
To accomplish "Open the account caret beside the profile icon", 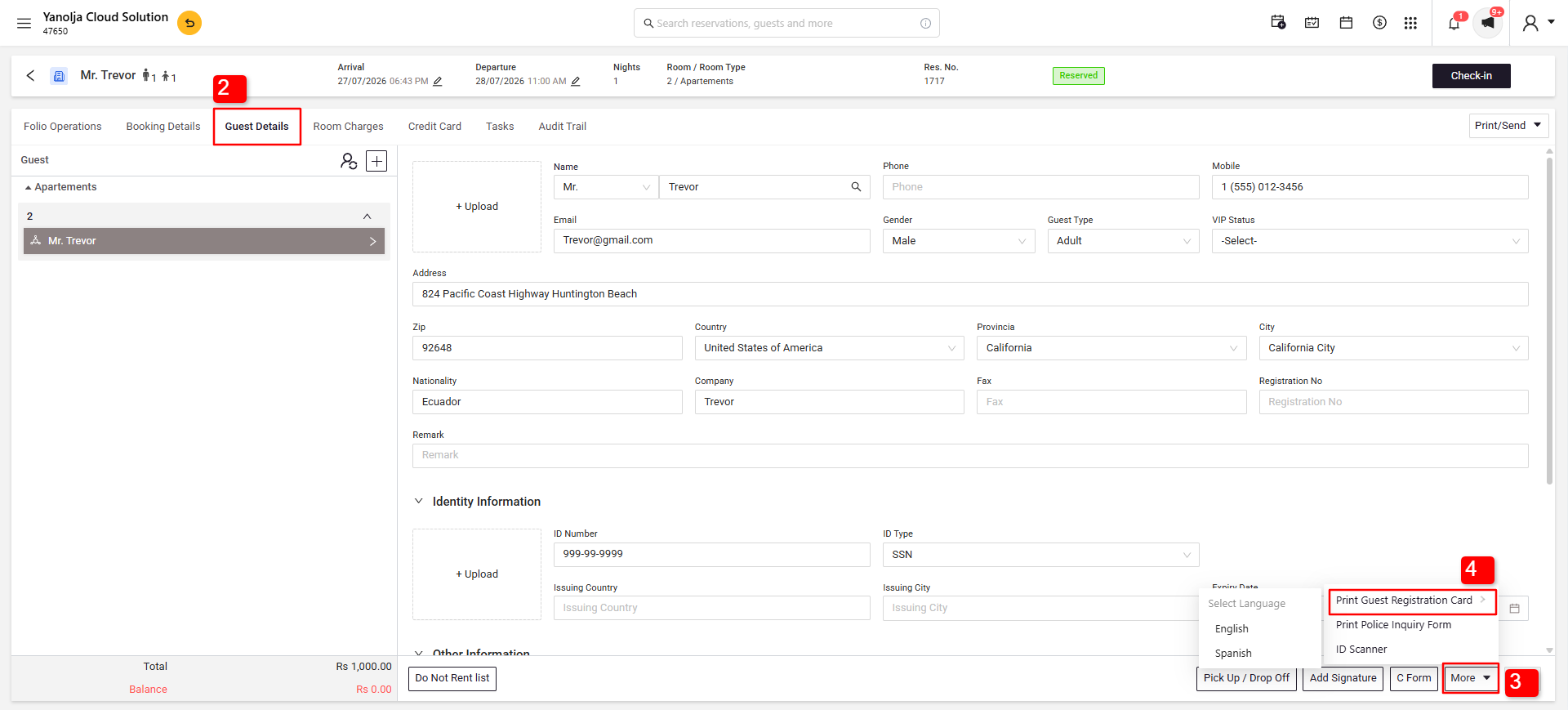I will [x=1552, y=22].
